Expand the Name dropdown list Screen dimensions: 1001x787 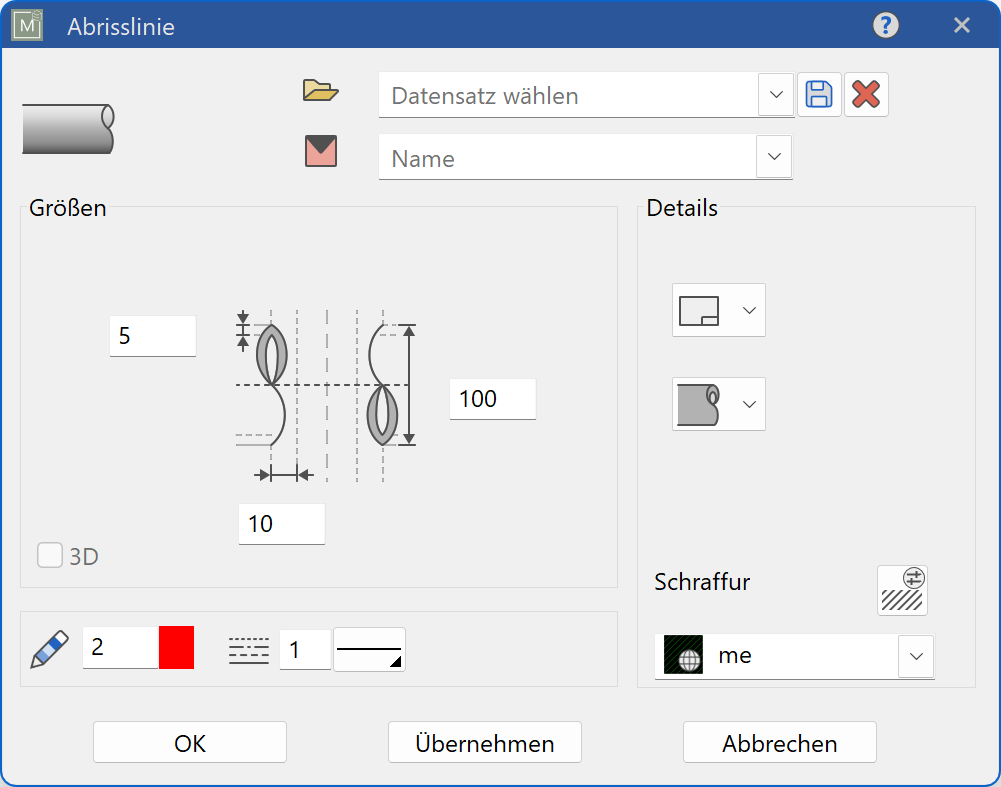[773, 157]
